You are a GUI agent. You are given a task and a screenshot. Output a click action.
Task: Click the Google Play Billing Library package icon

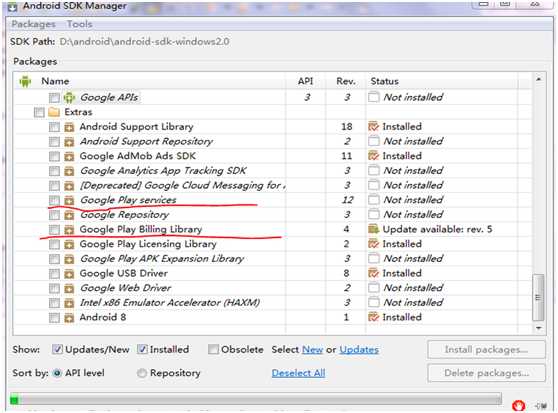69,230
